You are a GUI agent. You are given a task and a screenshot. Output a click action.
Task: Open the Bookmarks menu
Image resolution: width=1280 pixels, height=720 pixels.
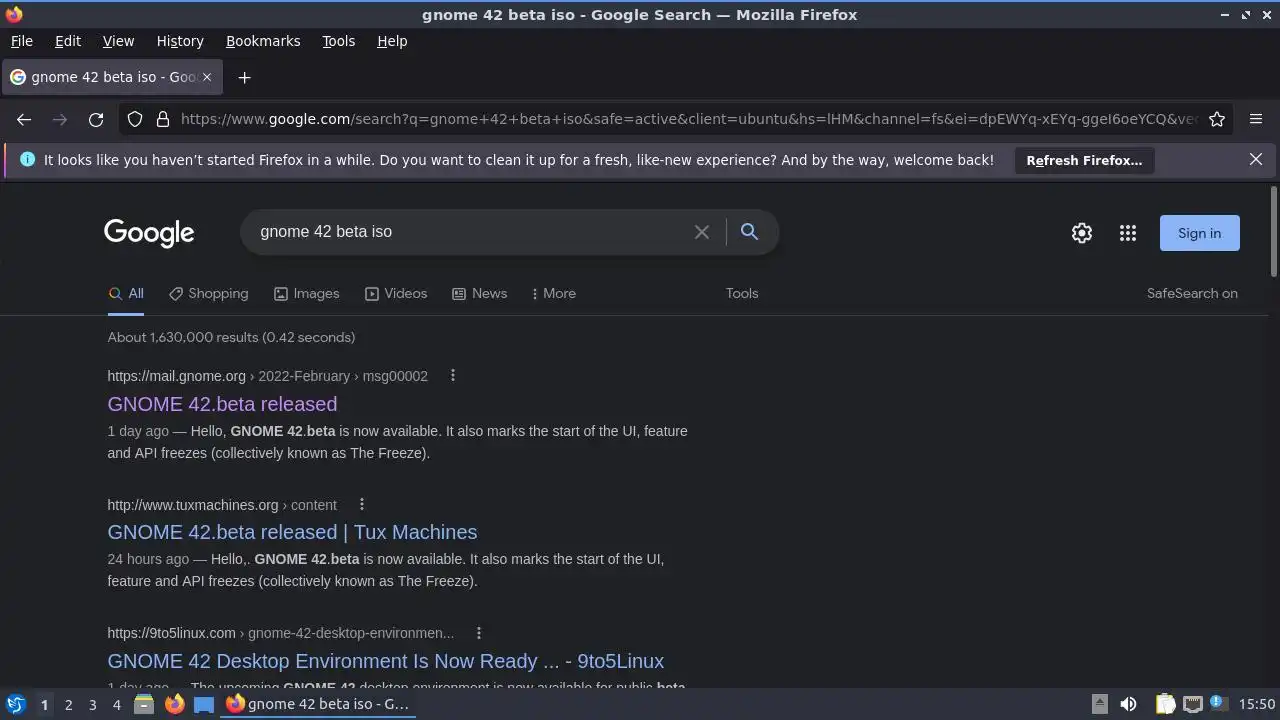point(263,41)
